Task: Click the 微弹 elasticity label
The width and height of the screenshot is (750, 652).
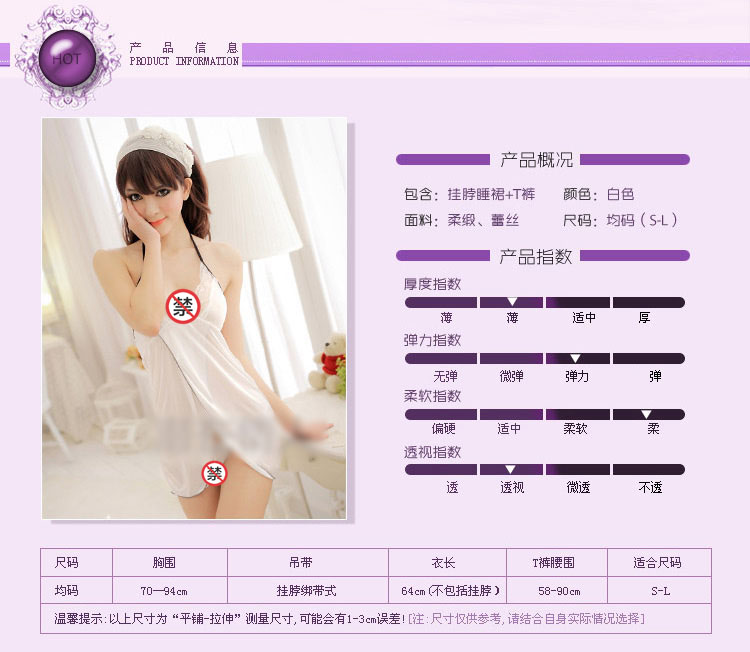Action: [511, 376]
